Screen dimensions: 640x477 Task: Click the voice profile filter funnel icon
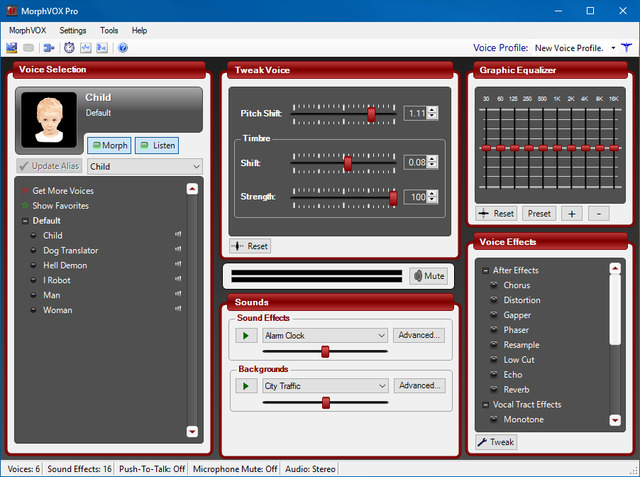click(x=627, y=47)
